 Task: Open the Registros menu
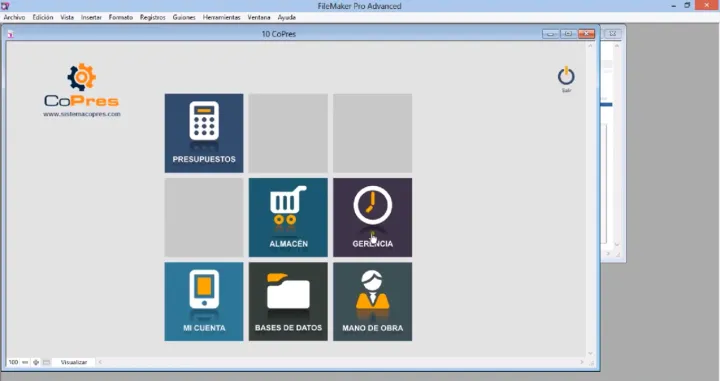point(152,17)
